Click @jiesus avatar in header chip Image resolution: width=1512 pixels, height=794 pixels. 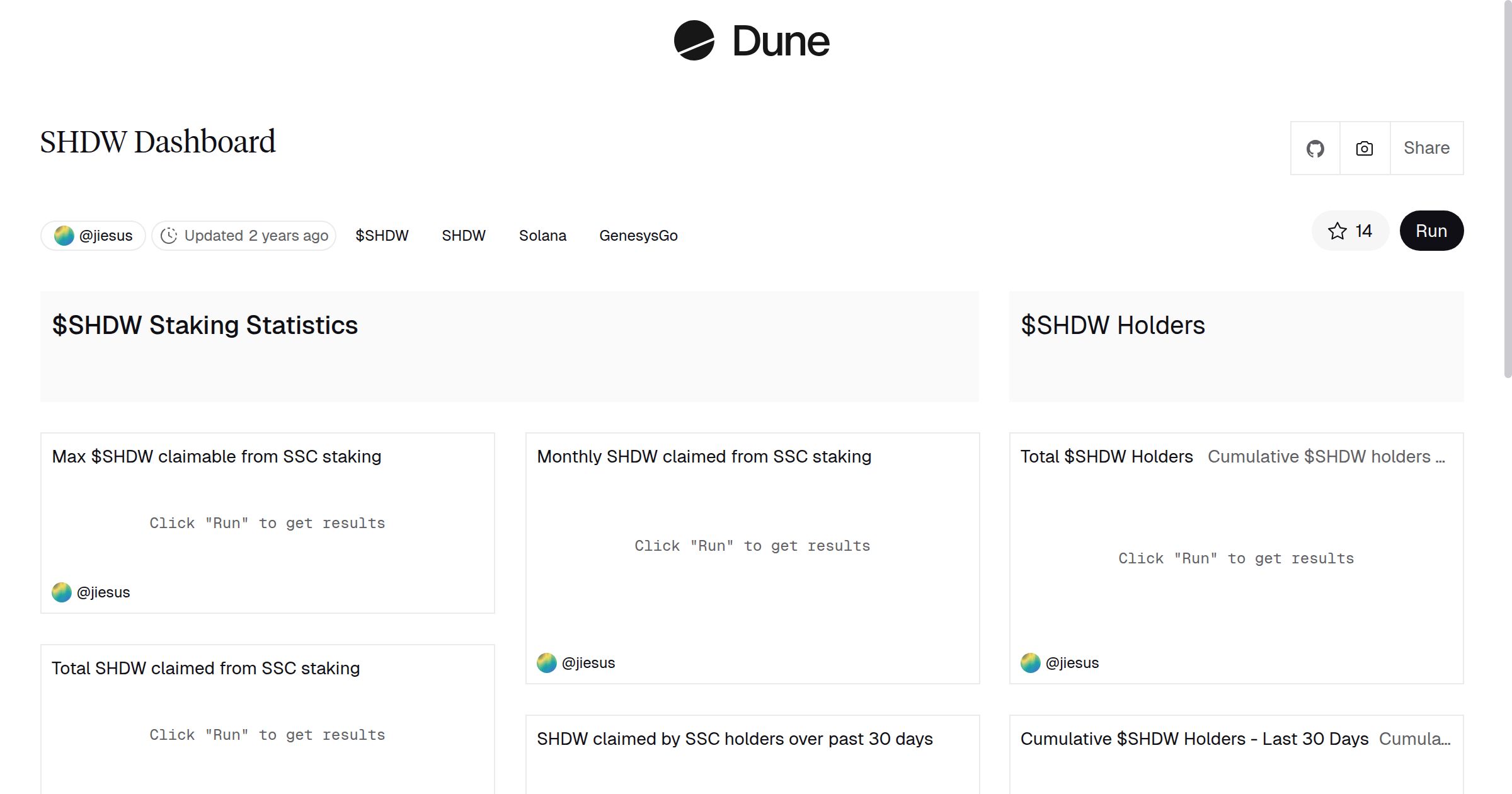[64, 236]
